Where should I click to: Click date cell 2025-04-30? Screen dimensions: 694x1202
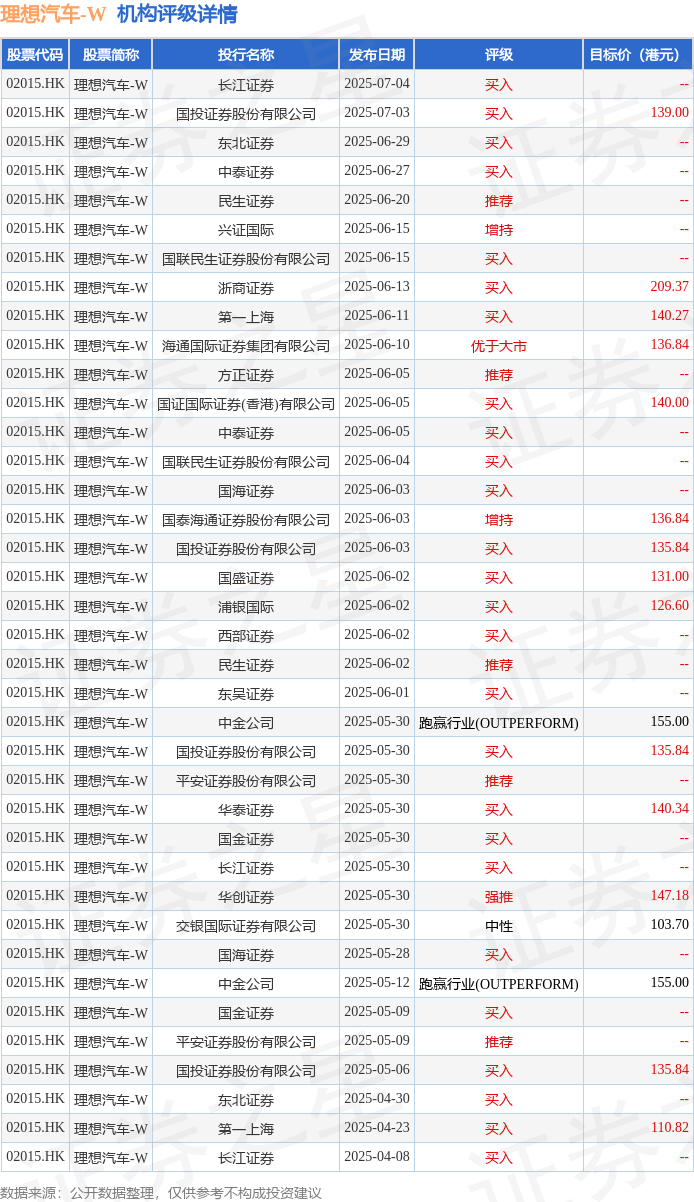tap(377, 1099)
